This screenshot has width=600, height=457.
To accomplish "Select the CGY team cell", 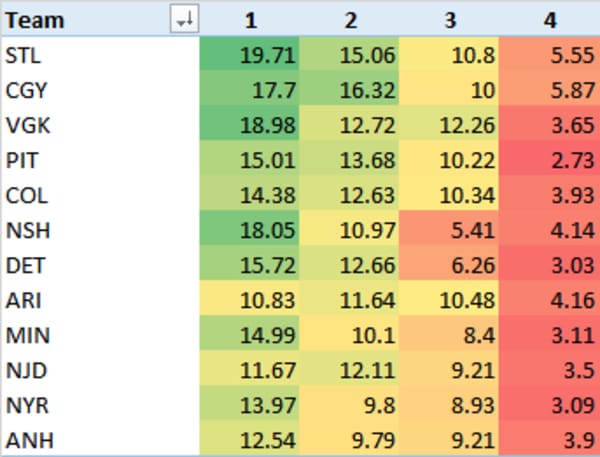I will 100,88.
